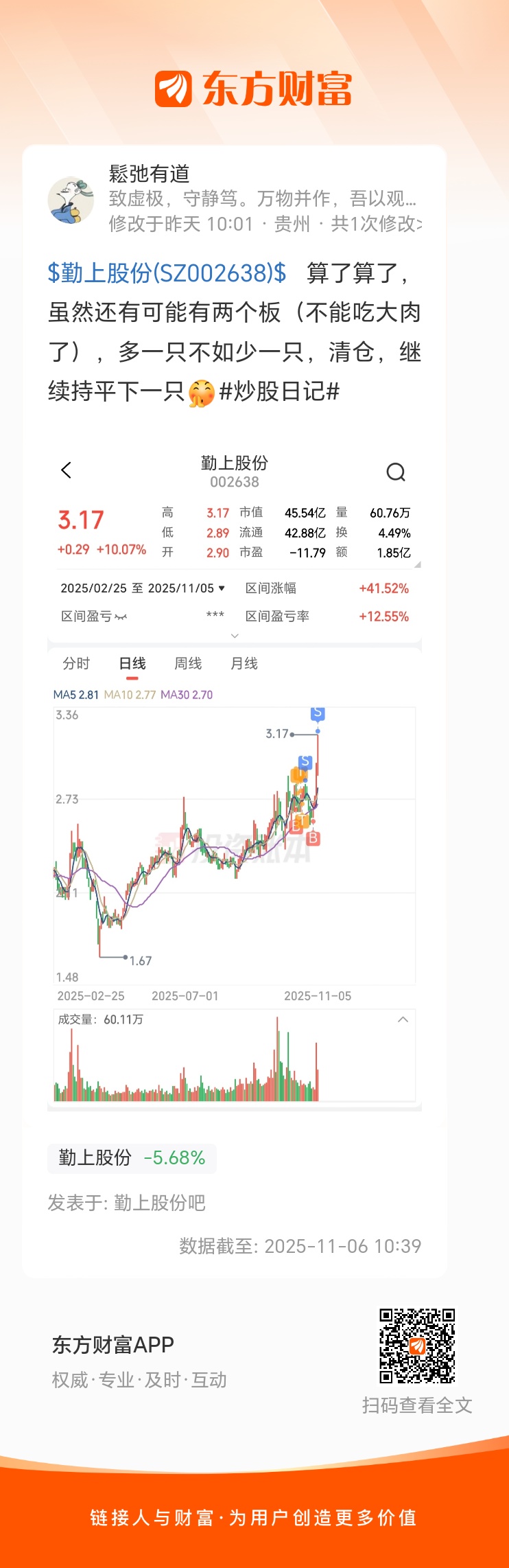Open the search magnifier icon
Viewport: 509px width, 1568px height.
coord(396,472)
